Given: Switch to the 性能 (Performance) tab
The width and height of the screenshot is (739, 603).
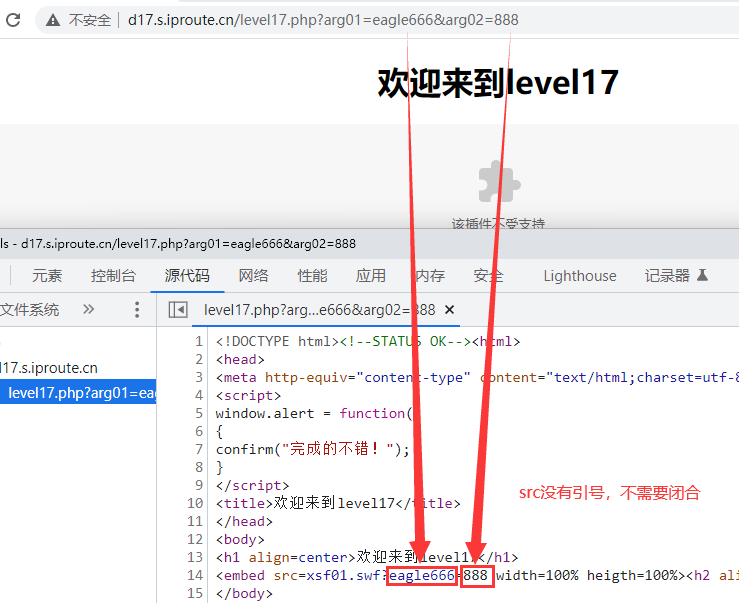Looking at the screenshot, I should click(312, 276).
